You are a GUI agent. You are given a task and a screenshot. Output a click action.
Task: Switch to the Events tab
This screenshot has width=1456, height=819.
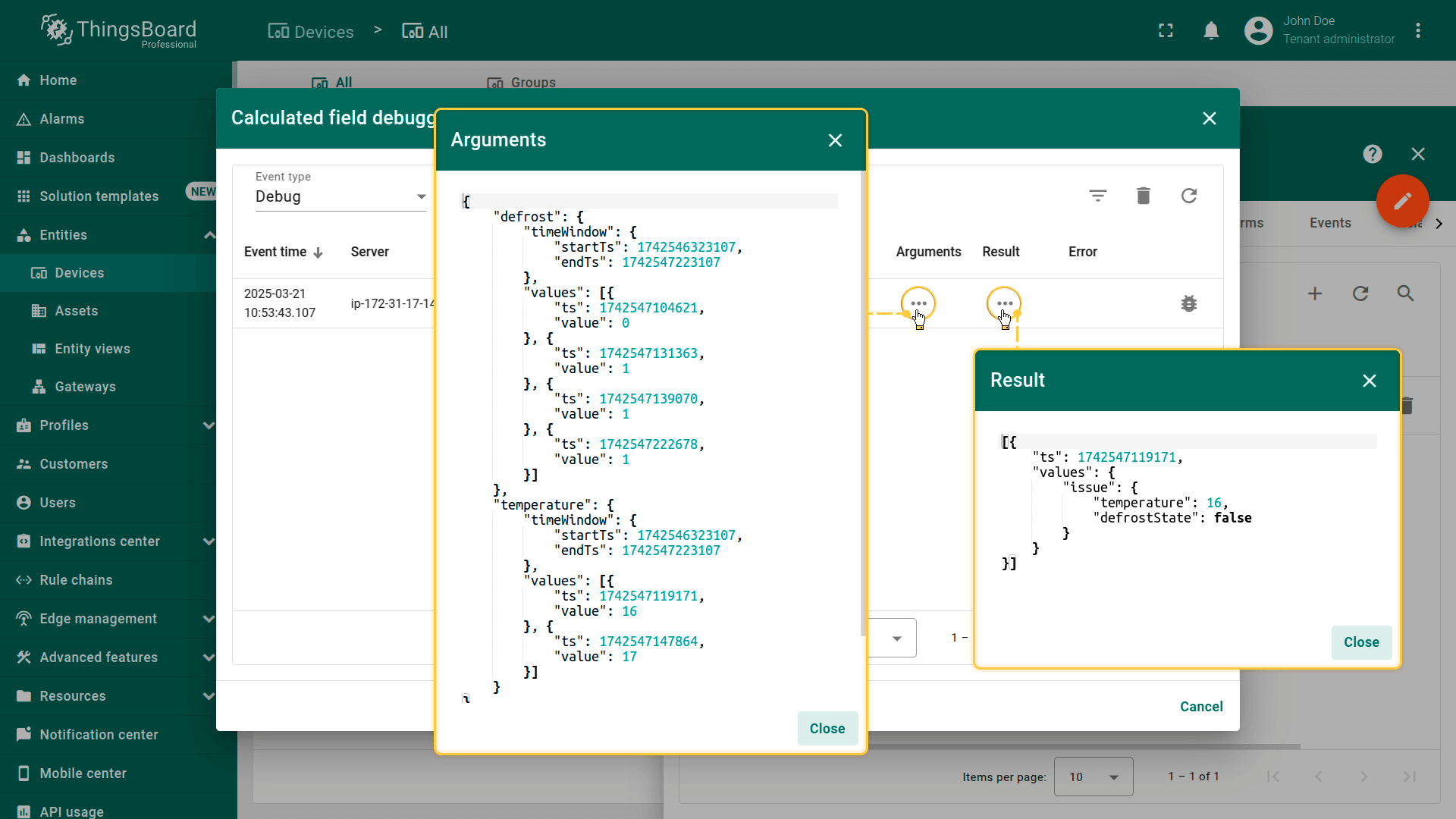(x=1329, y=223)
